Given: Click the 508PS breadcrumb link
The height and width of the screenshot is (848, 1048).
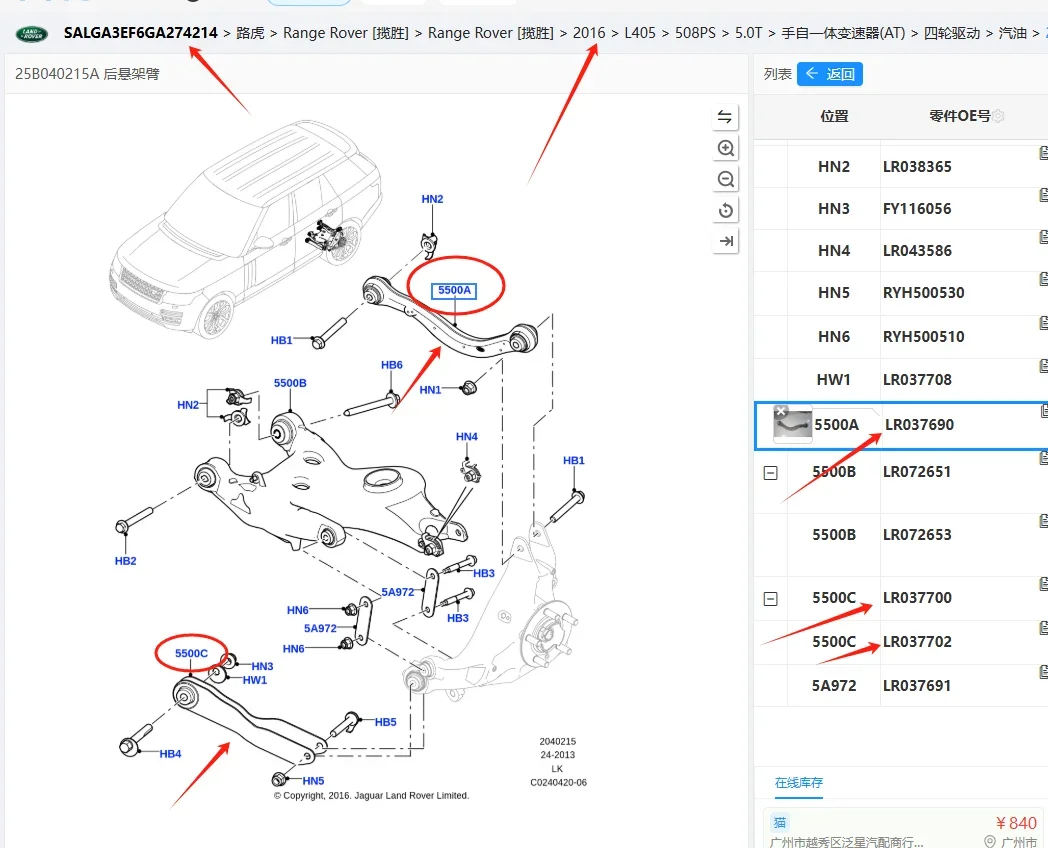Looking at the screenshot, I should (x=695, y=33).
